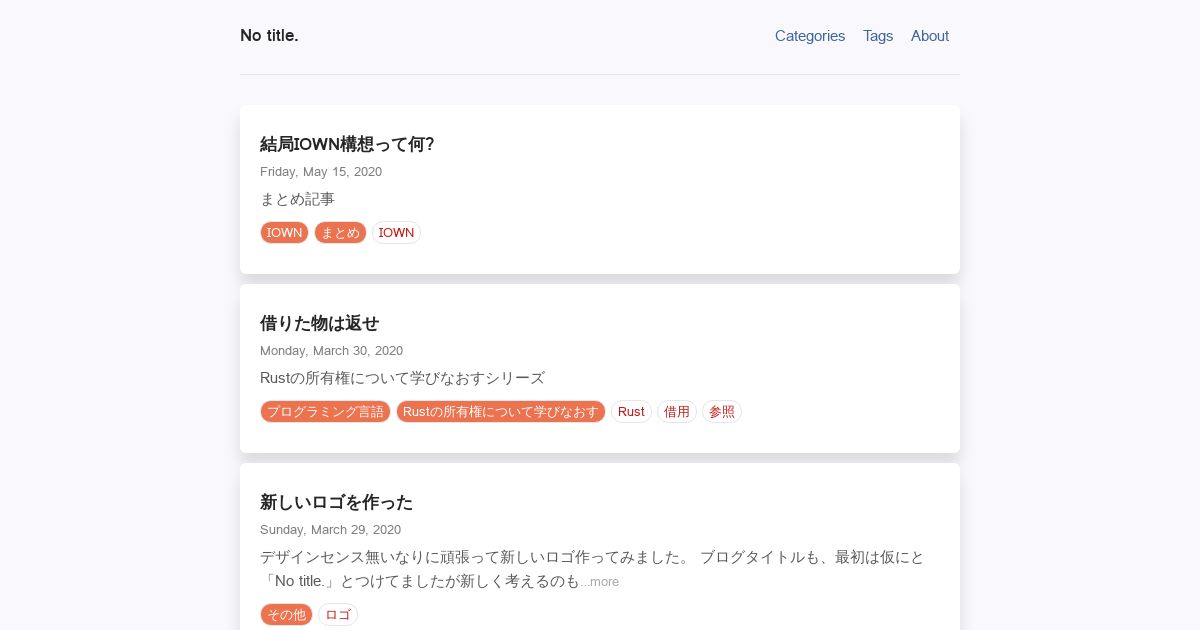Click the date 'Friday, May 15, 2020'
The width and height of the screenshot is (1200, 630).
pyautogui.click(x=321, y=172)
